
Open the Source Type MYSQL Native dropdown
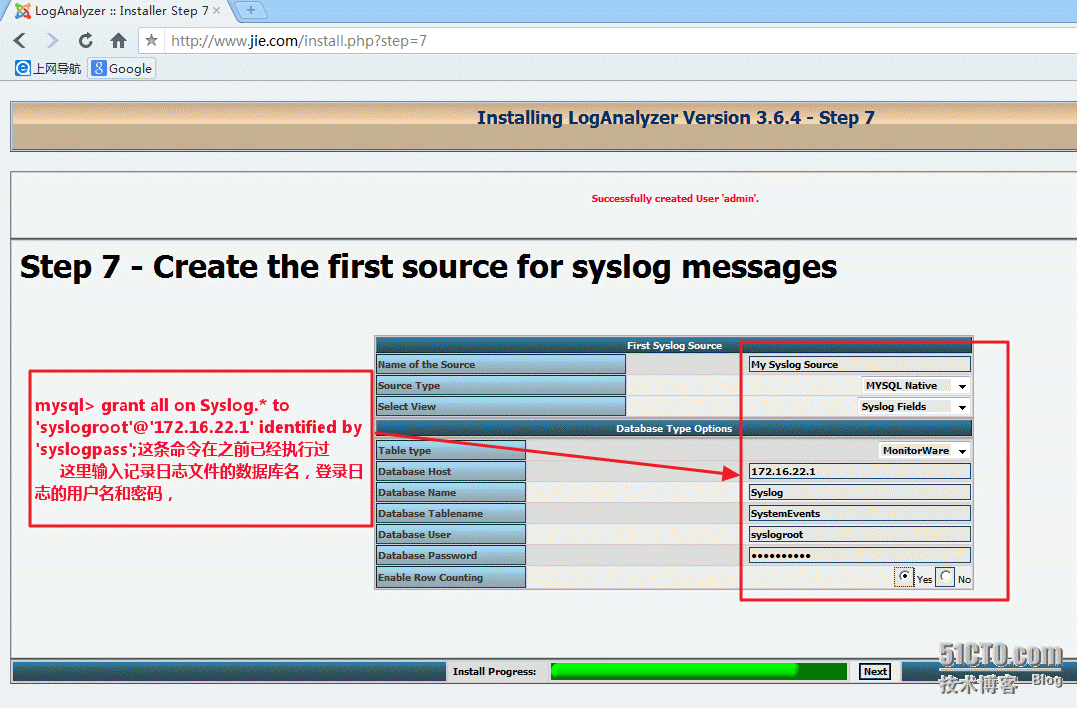[x=916, y=386]
